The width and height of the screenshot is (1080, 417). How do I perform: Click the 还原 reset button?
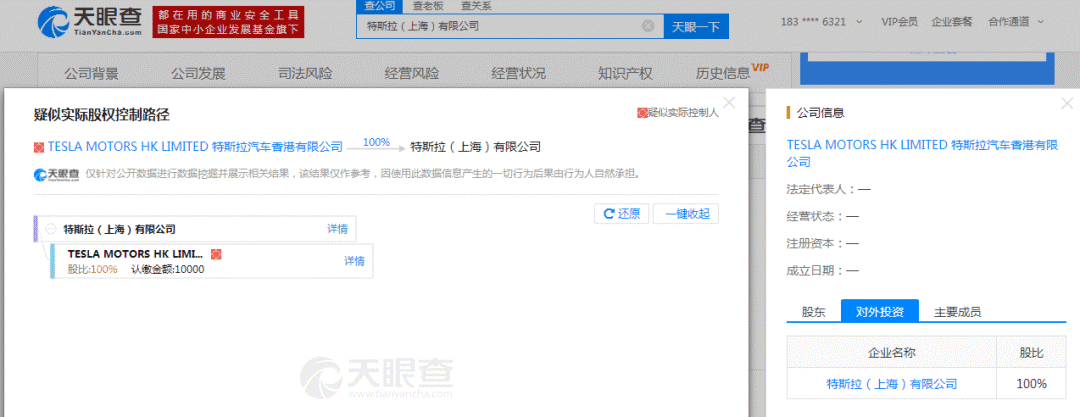click(x=621, y=214)
